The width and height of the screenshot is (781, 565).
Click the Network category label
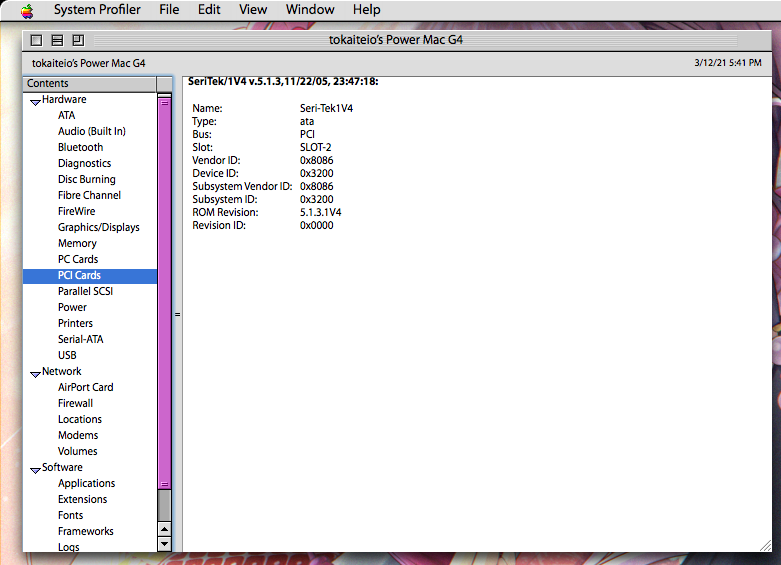point(62,371)
